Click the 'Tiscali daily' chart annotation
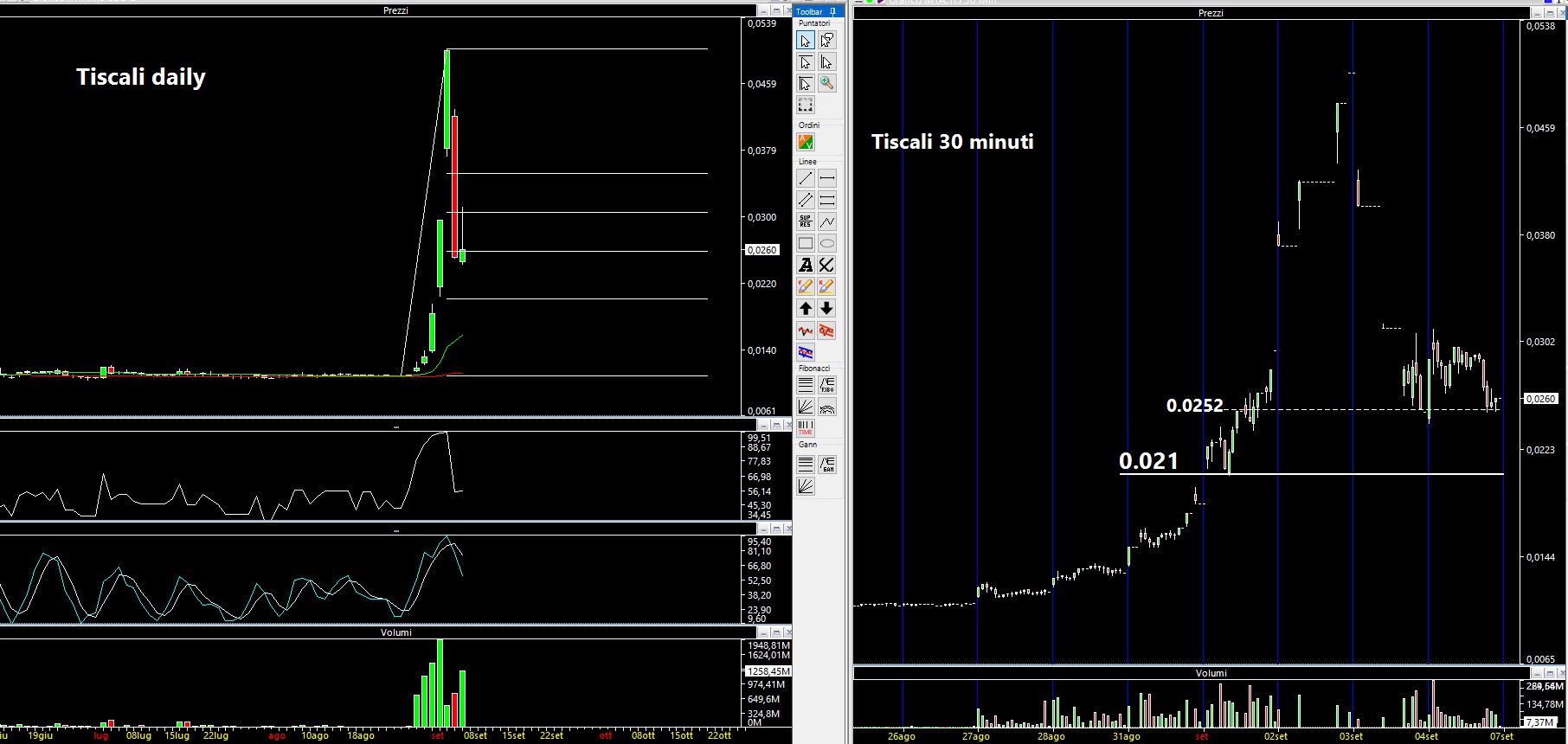 [x=141, y=77]
